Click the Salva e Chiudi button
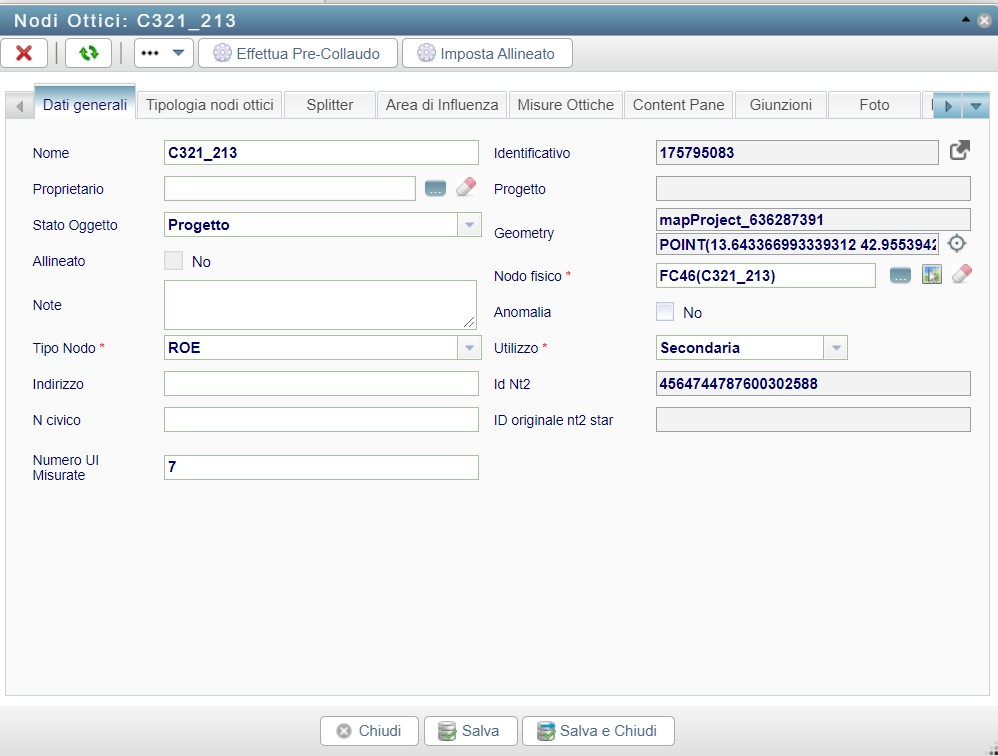Viewport: 998px width, 756px height. click(598, 731)
